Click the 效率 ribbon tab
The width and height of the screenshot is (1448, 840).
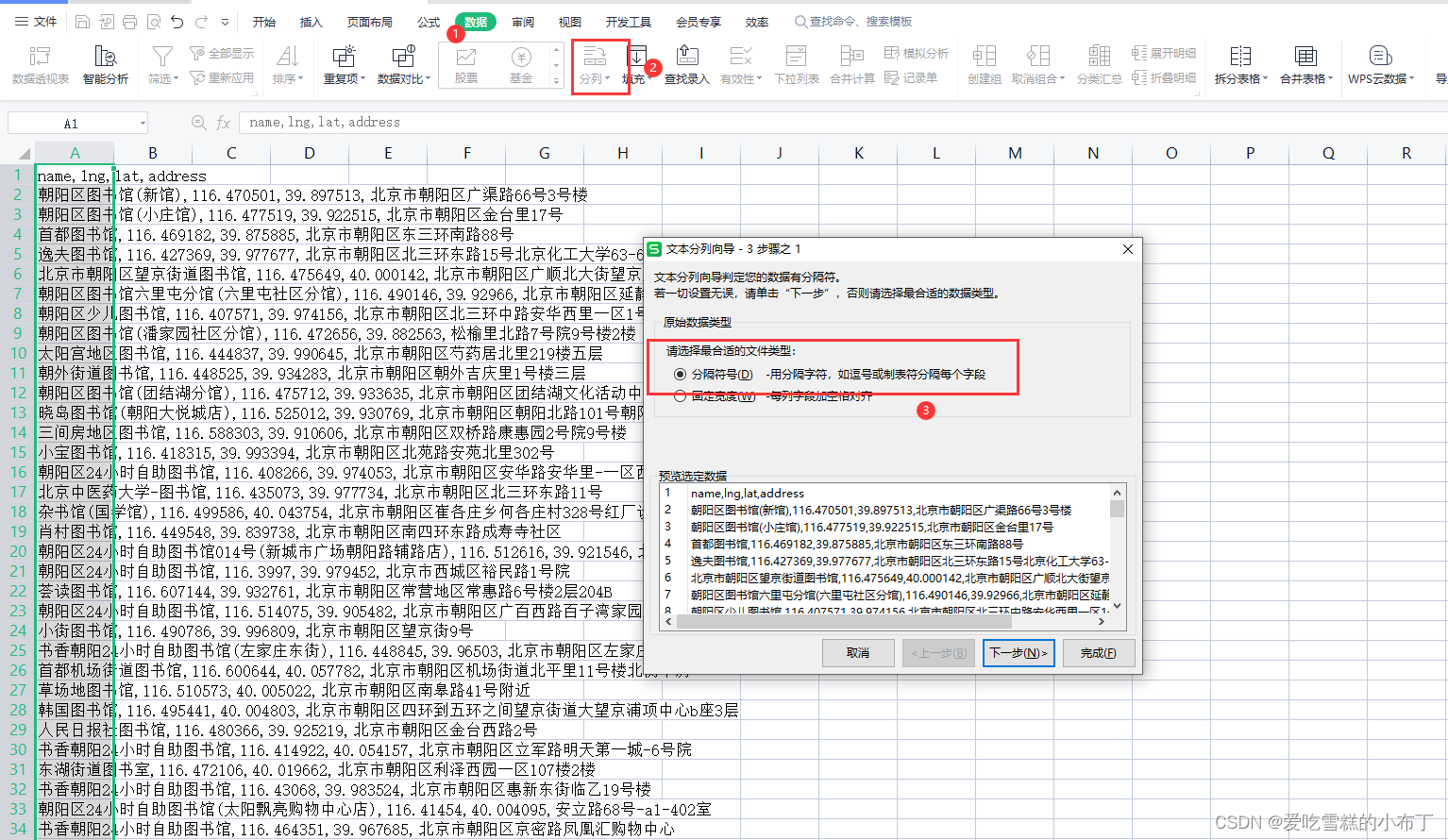(x=757, y=22)
